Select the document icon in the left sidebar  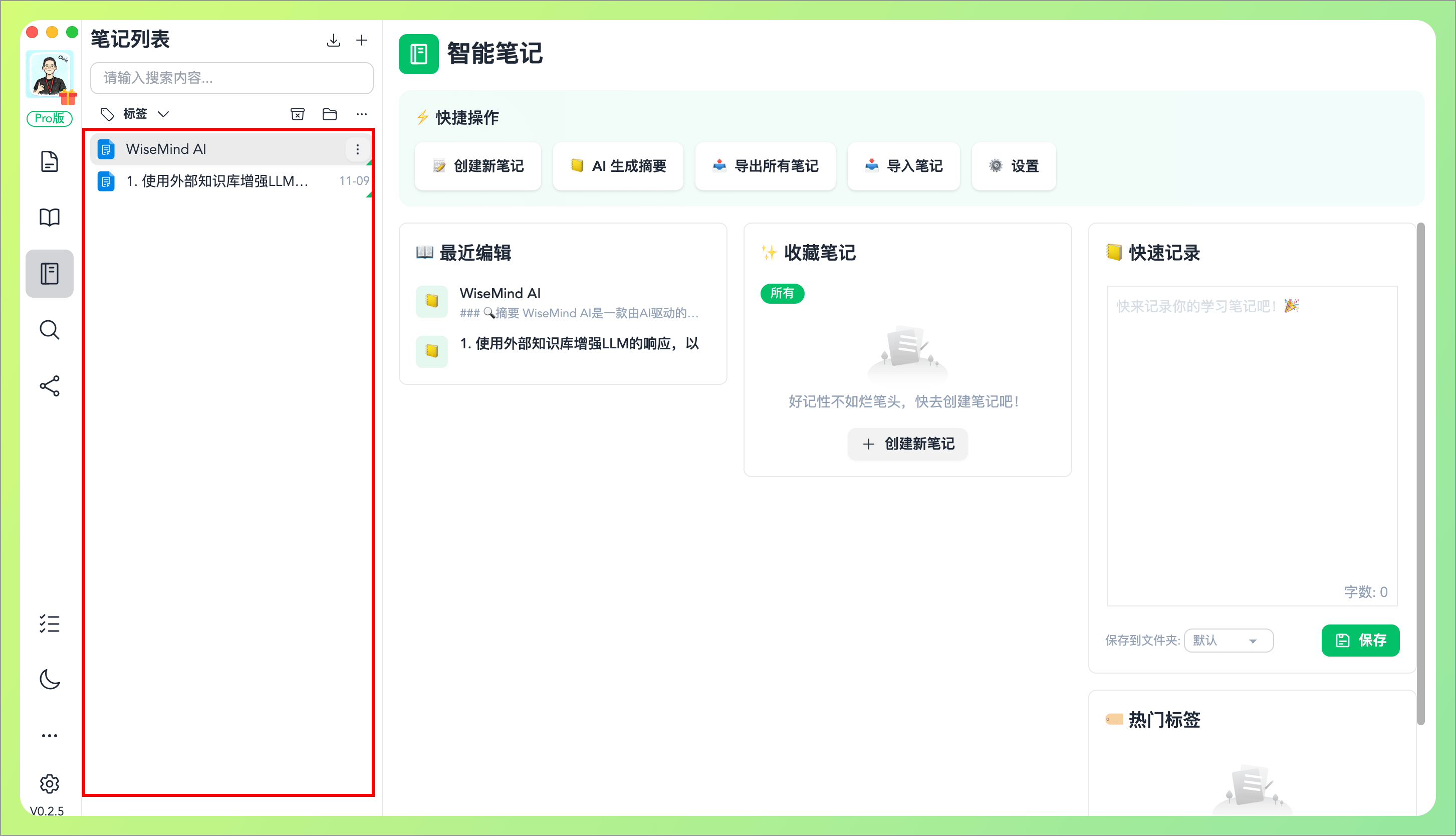[50, 161]
